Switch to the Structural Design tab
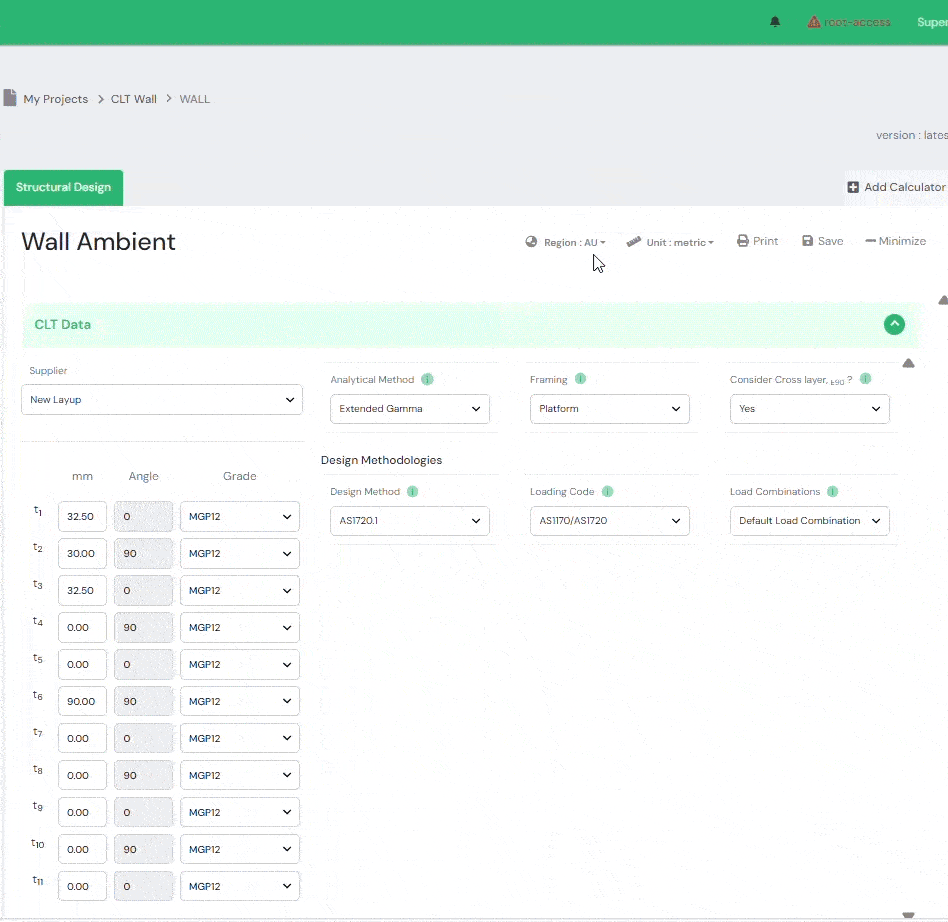The image size is (948, 922). (x=63, y=188)
